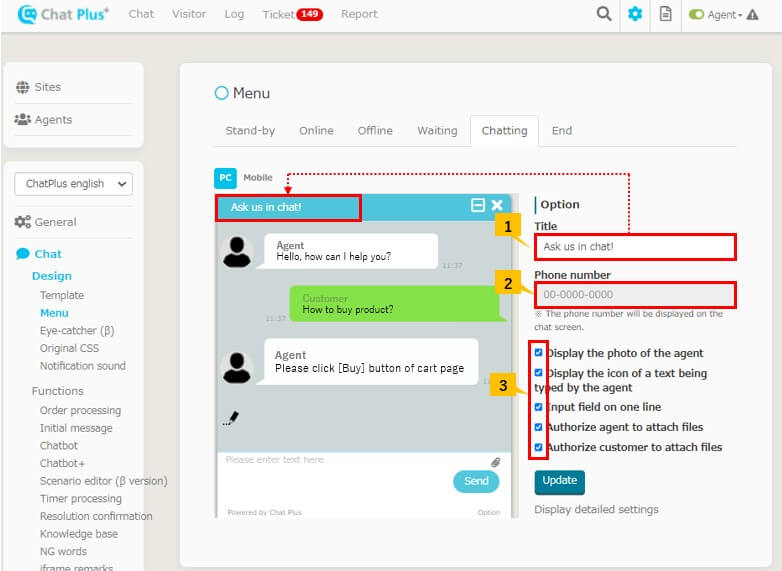Click the Chat Plus logo

pyautogui.click(x=63, y=14)
